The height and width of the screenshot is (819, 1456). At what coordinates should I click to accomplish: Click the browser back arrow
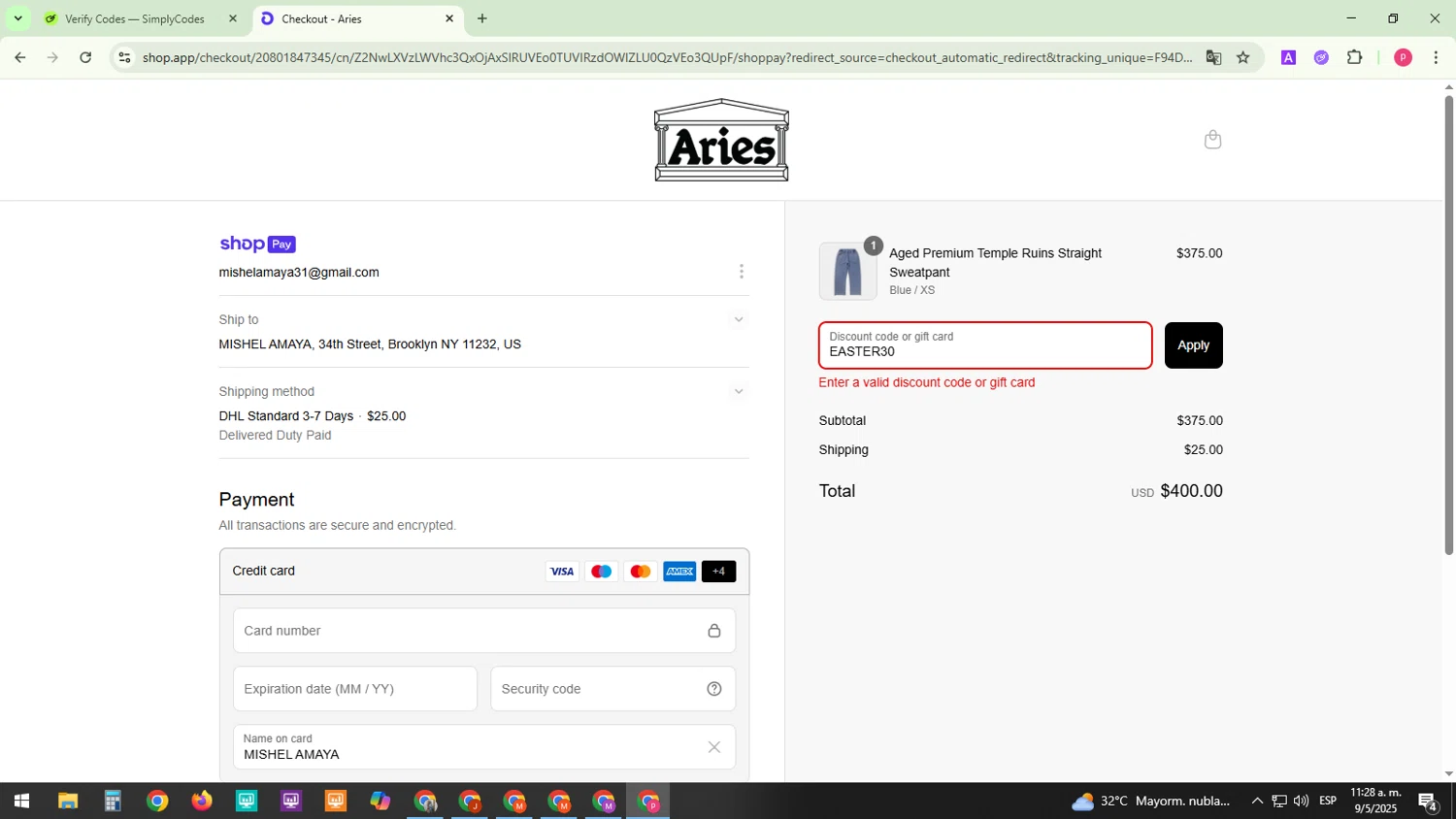(19, 57)
